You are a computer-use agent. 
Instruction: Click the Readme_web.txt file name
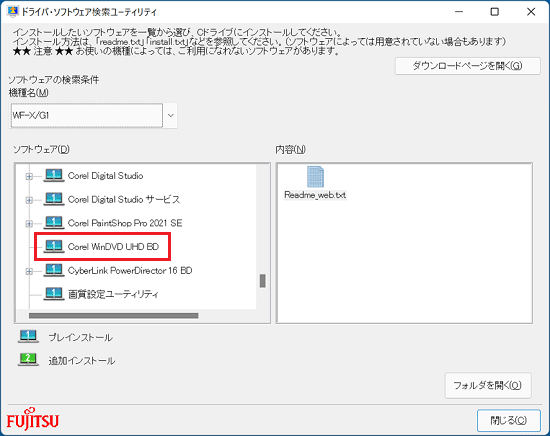coord(315,195)
